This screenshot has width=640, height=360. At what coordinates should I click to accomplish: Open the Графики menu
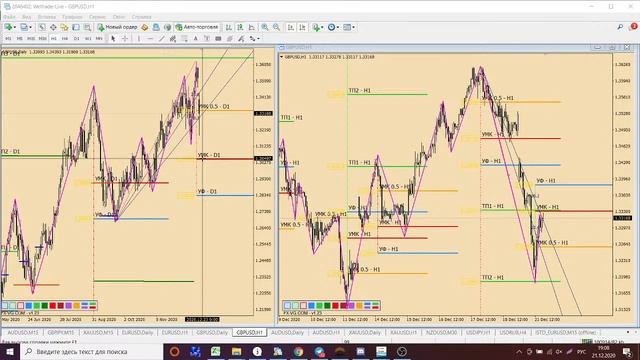72,17
